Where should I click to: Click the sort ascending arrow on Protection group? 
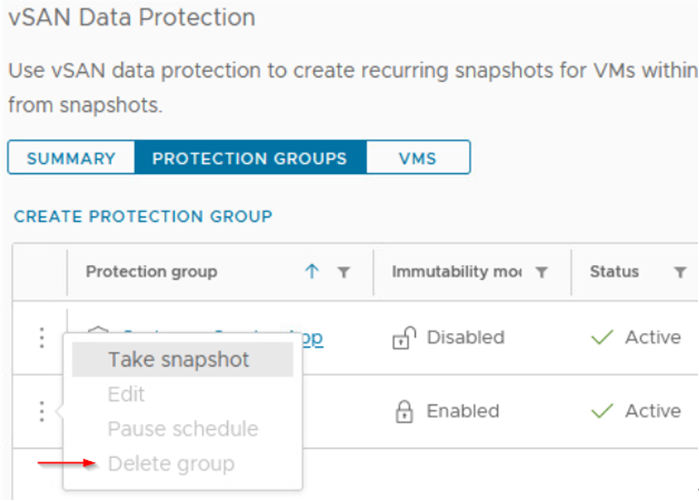[312, 271]
